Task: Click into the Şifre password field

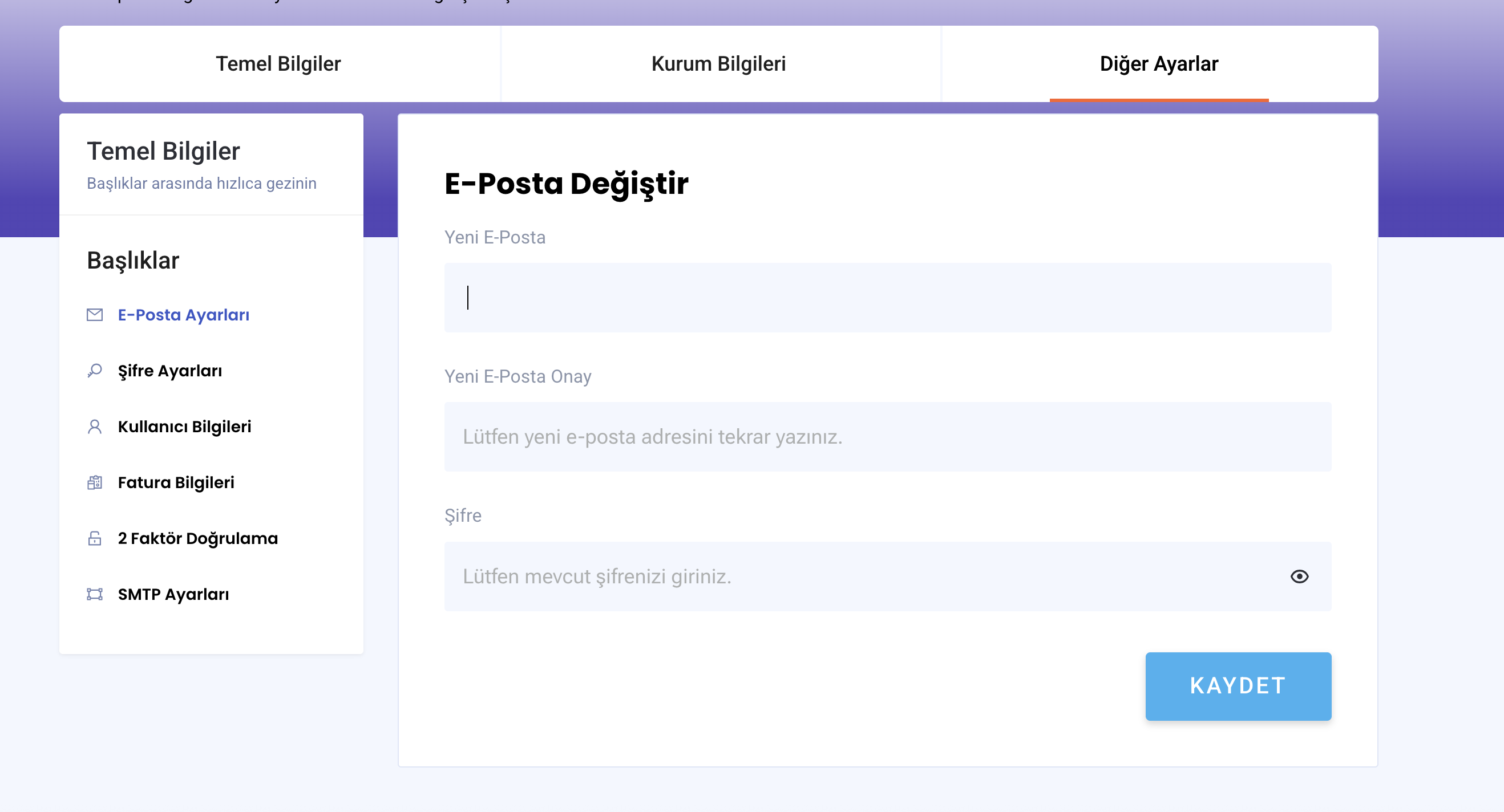Action: 864,576
